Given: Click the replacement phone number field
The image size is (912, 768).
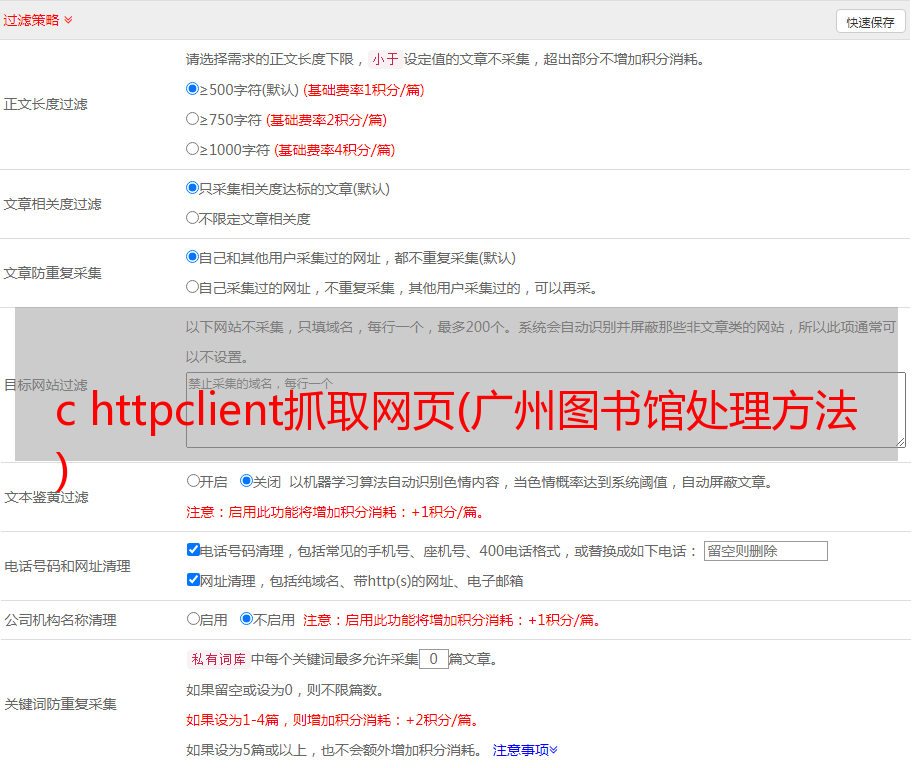Looking at the screenshot, I should 765,551.
